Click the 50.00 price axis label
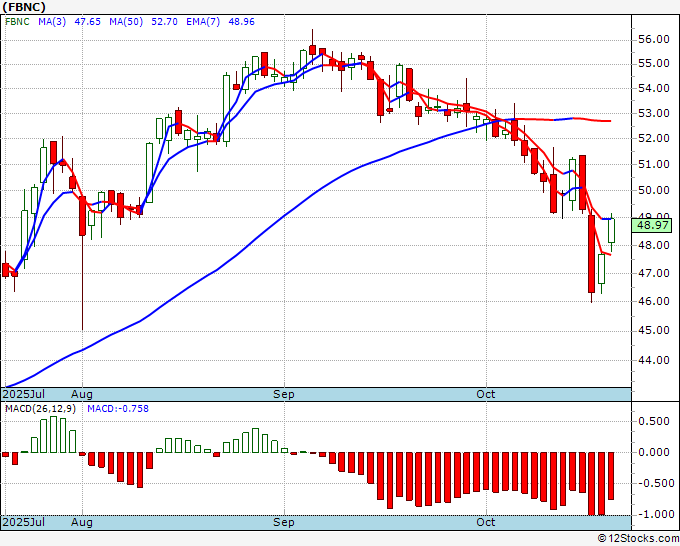The height and width of the screenshot is (546, 680). pyautogui.click(x=654, y=190)
